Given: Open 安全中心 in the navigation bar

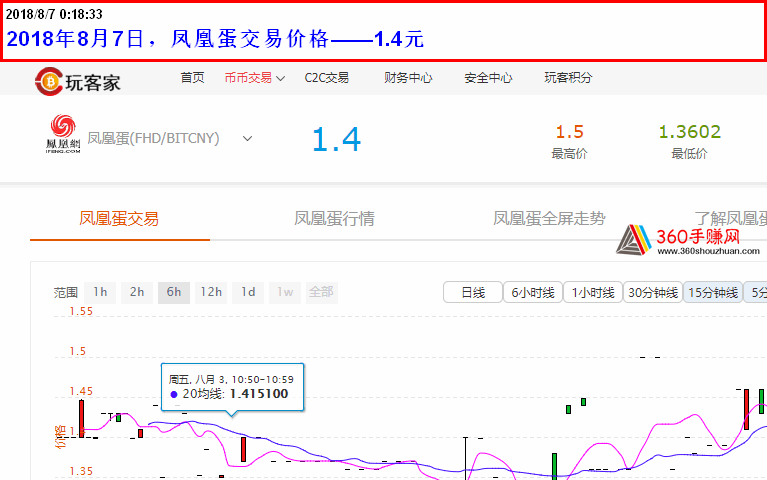Looking at the screenshot, I should pyautogui.click(x=488, y=78).
